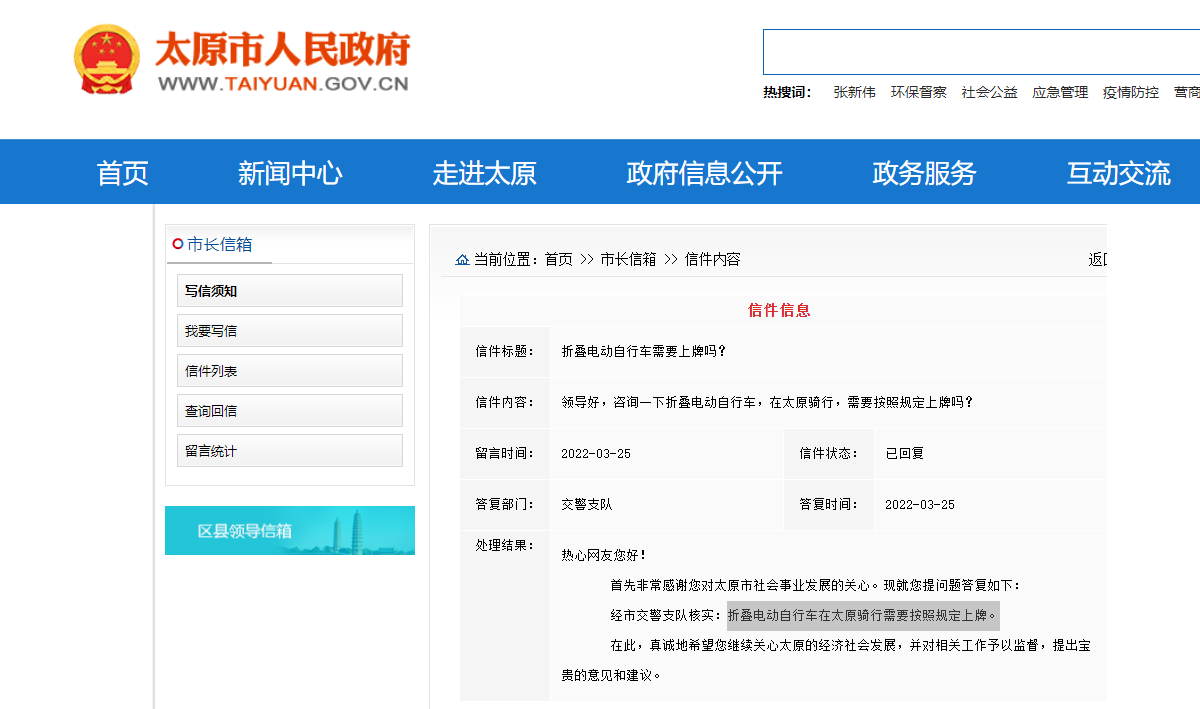Go to 走进太原 section

[484, 173]
